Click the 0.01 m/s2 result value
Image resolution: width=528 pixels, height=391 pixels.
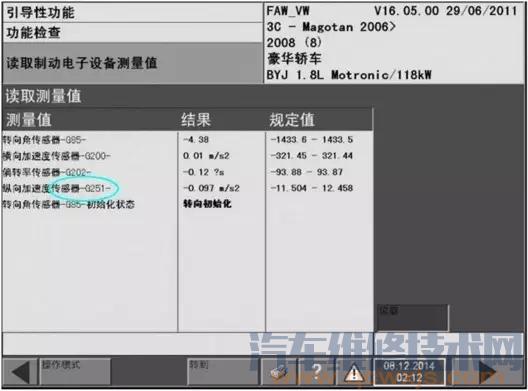pos(206,156)
